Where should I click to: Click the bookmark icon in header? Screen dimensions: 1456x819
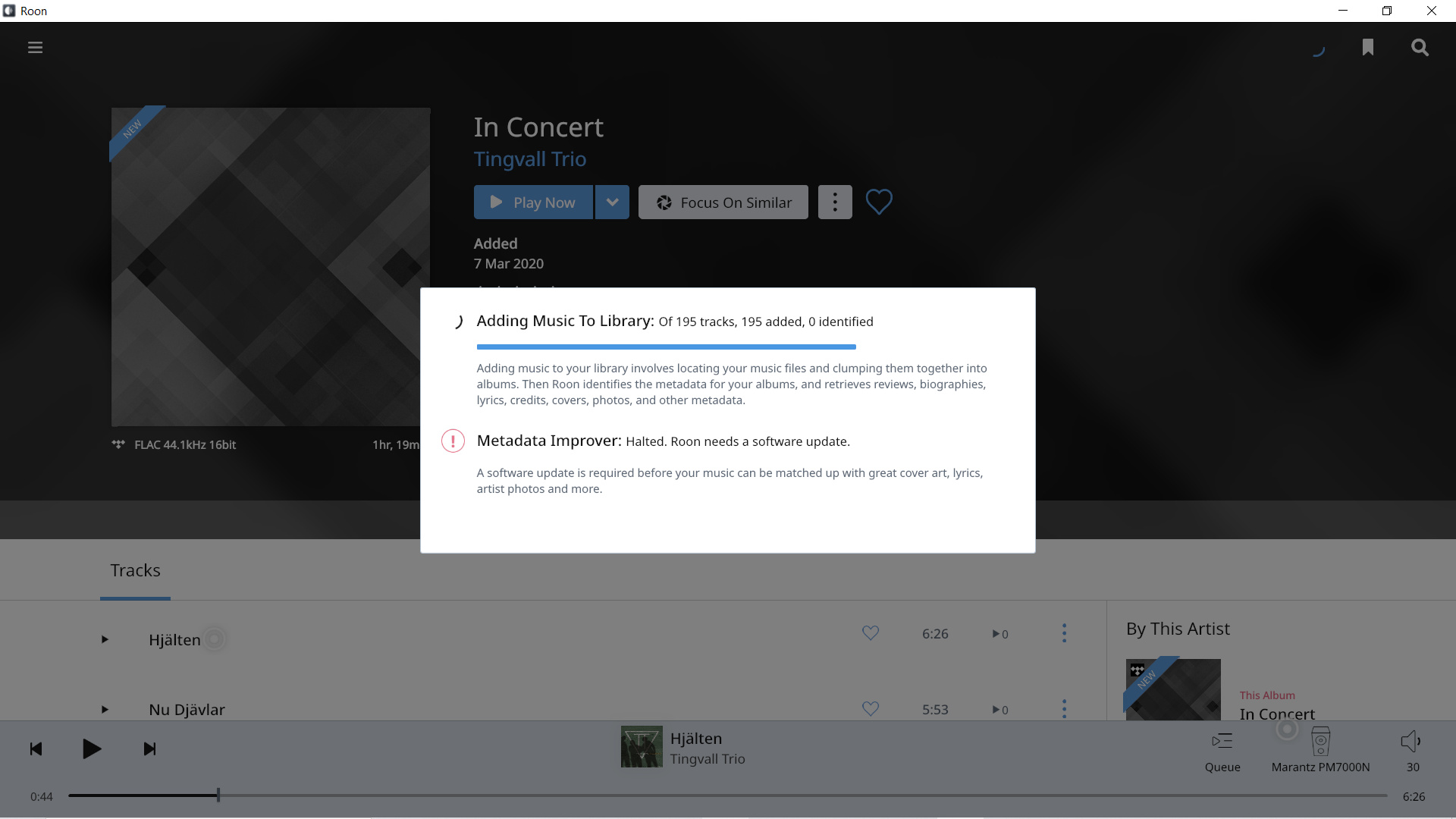[x=1368, y=48]
